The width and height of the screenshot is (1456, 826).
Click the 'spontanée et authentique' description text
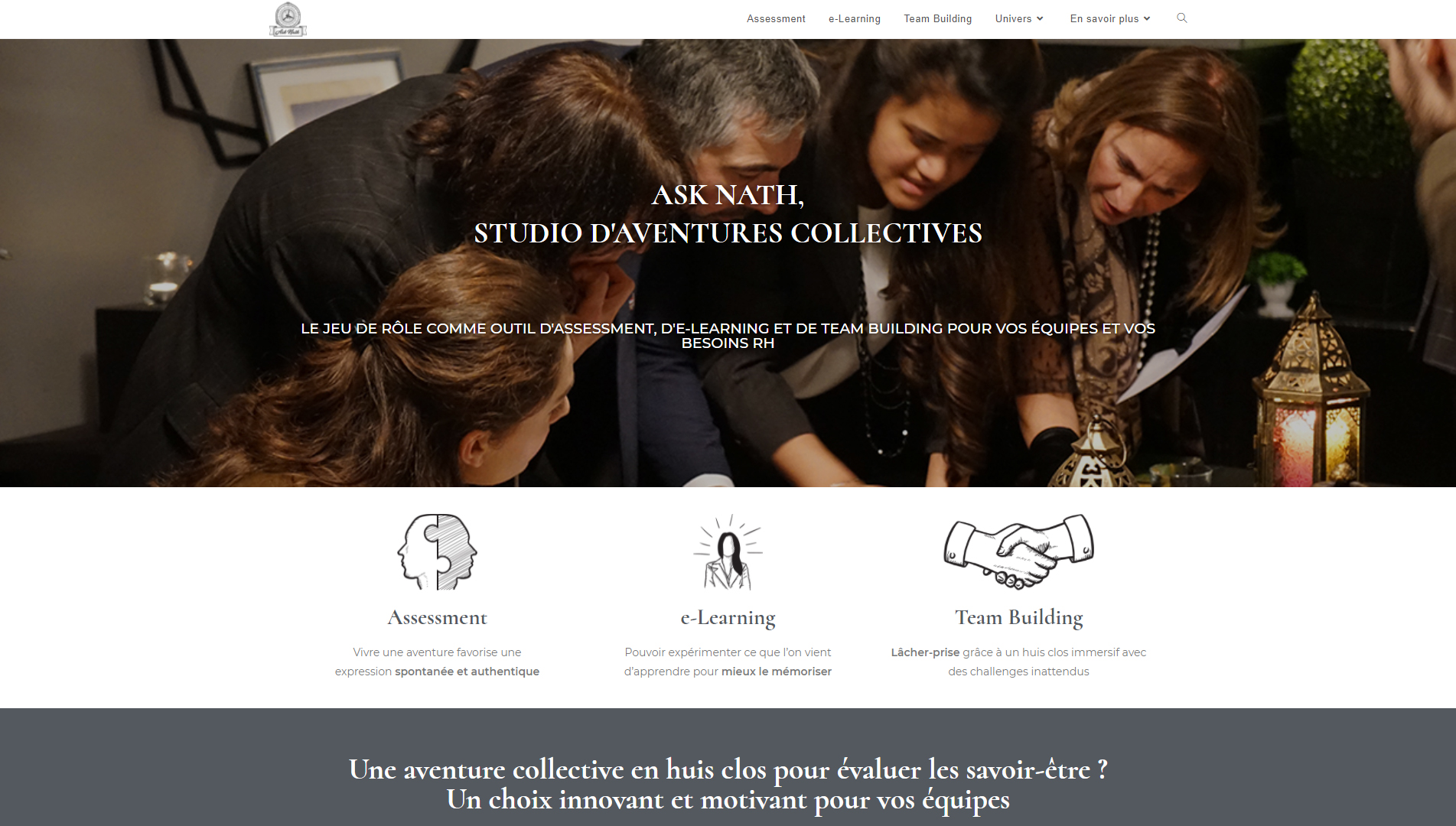pos(467,672)
